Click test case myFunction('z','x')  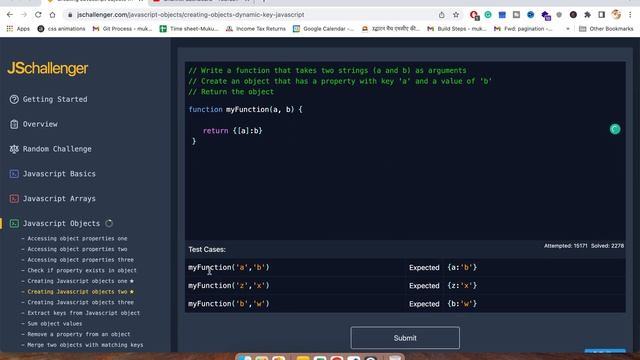(x=229, y=286)
